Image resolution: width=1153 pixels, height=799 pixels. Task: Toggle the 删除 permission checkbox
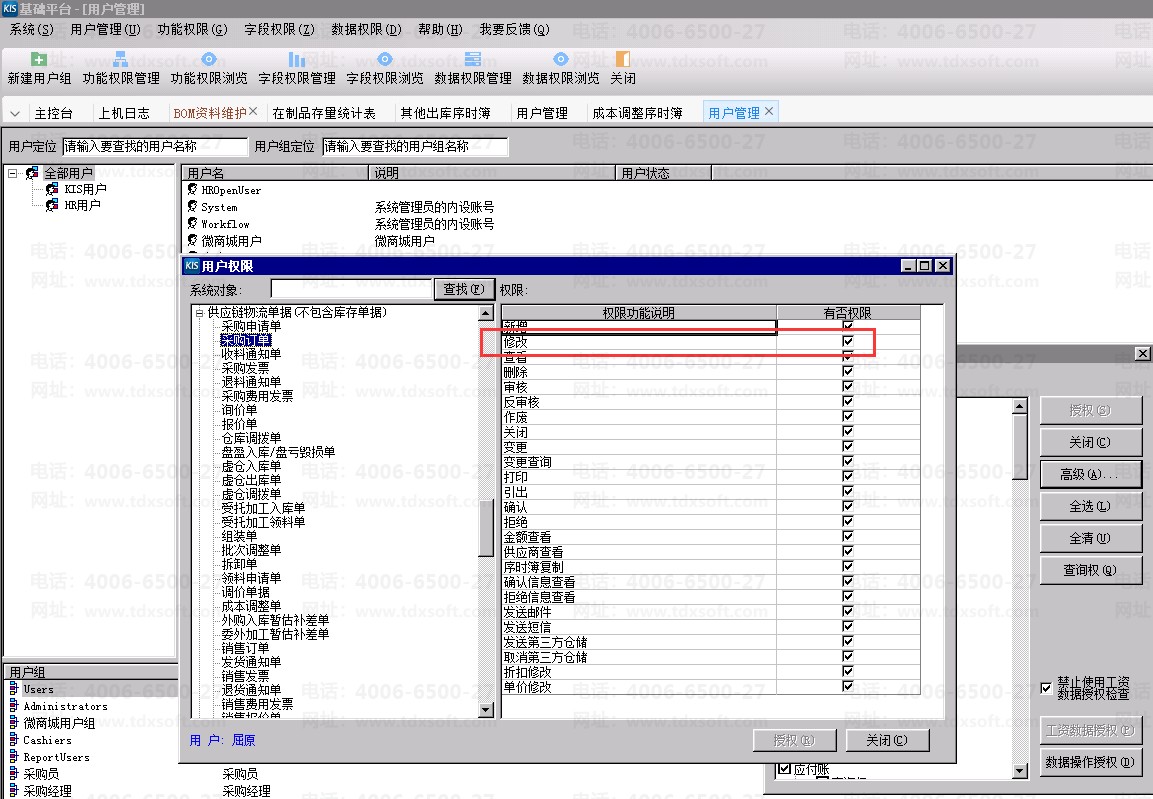[848, 371]
